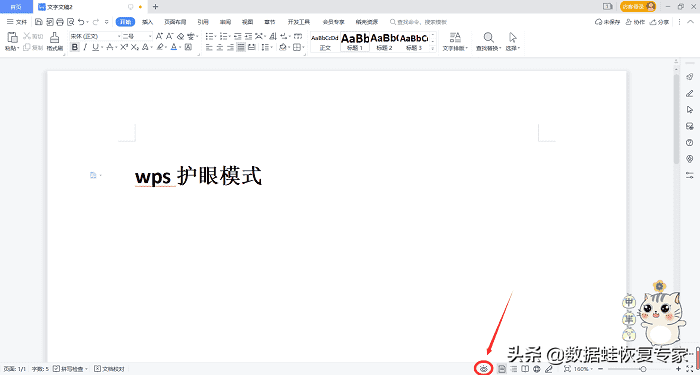Click the Format Painter brush
The width and height of the screenshot is (700, 375).
click(x=54, y=38)
